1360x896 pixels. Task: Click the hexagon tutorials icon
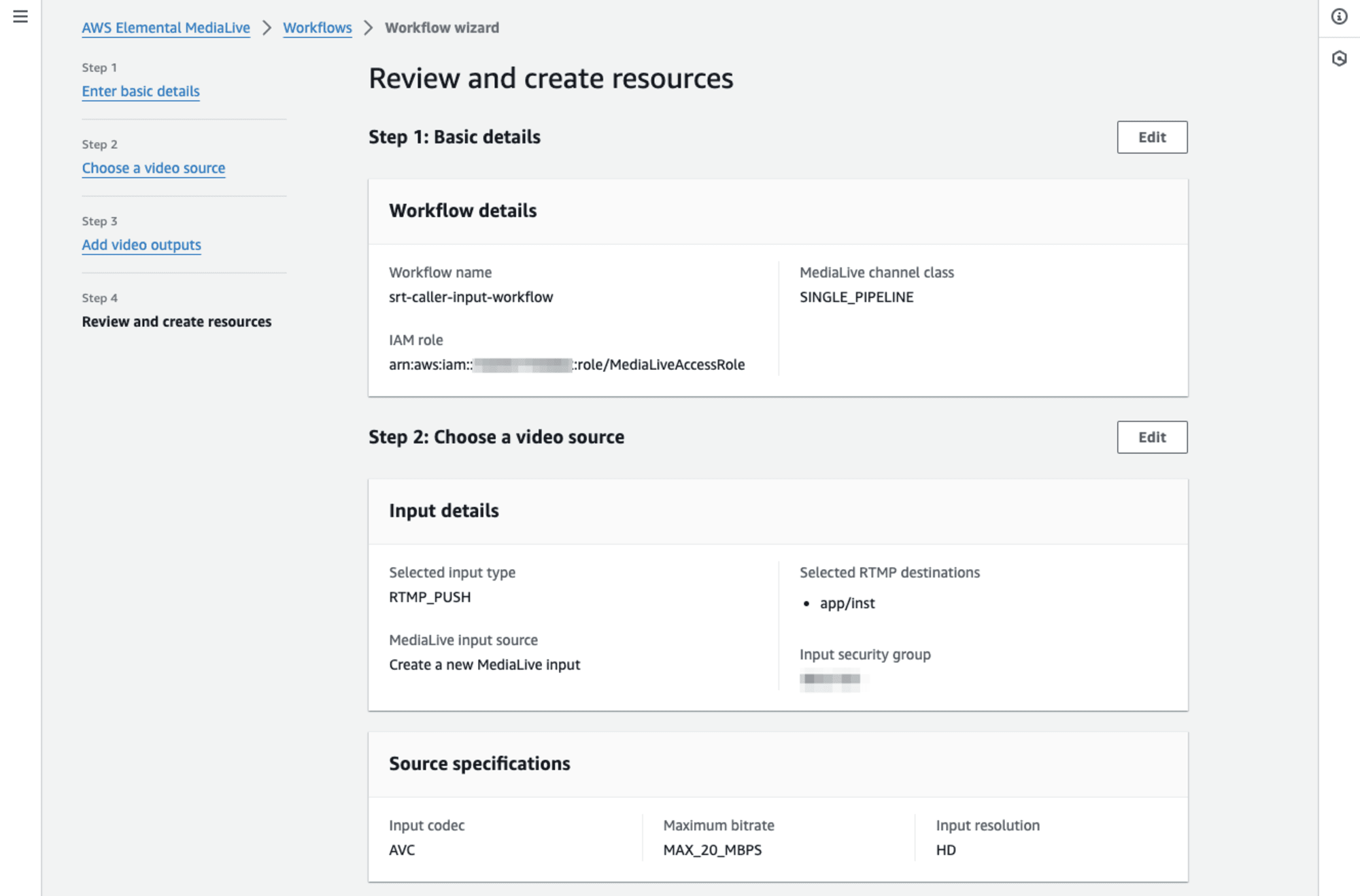pyautogui.click(x=1339, y=58)
